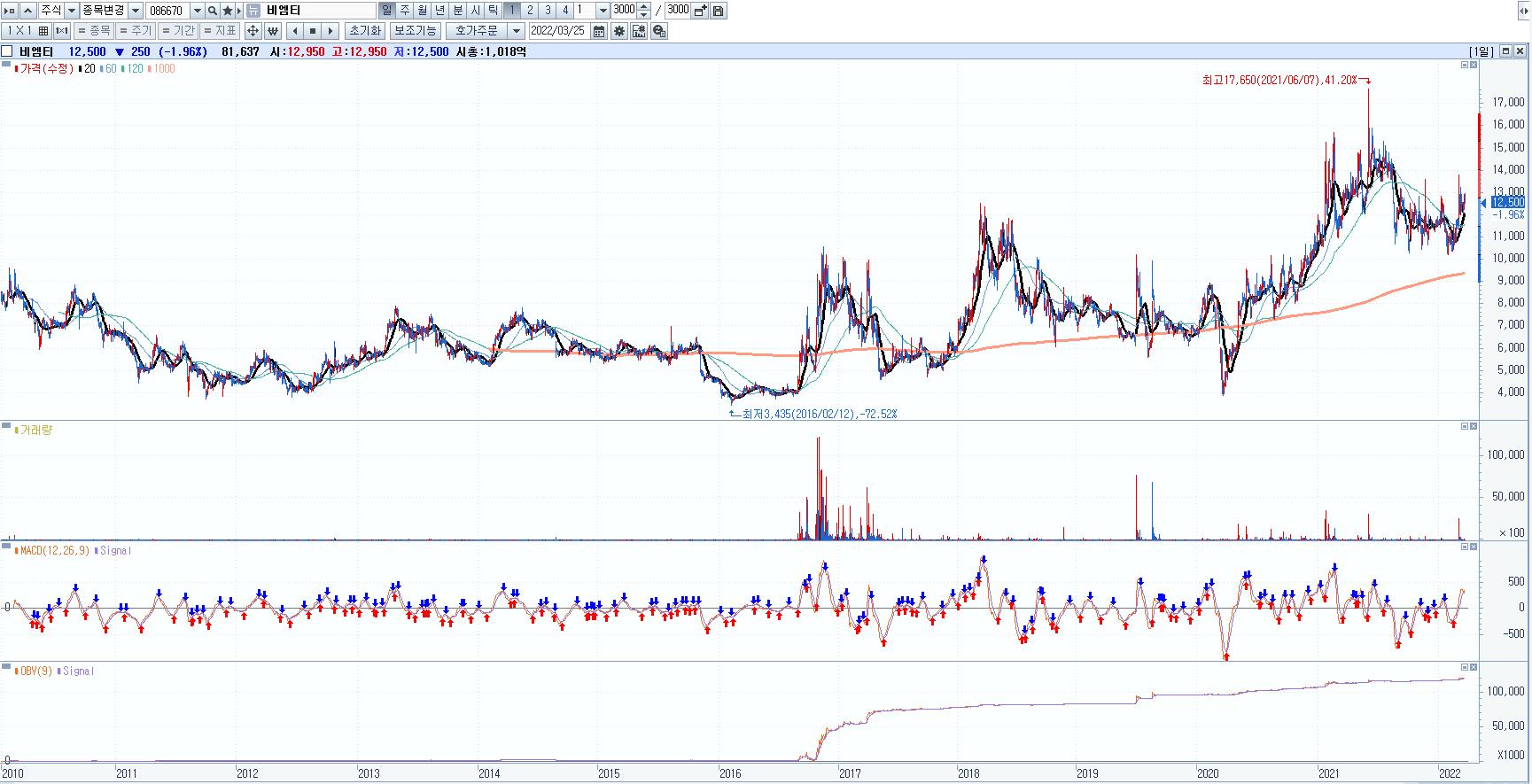This screenshot has height=784, width=1532.
Task: Toggle the 종목 sync button
Action: tap(94, 31)
